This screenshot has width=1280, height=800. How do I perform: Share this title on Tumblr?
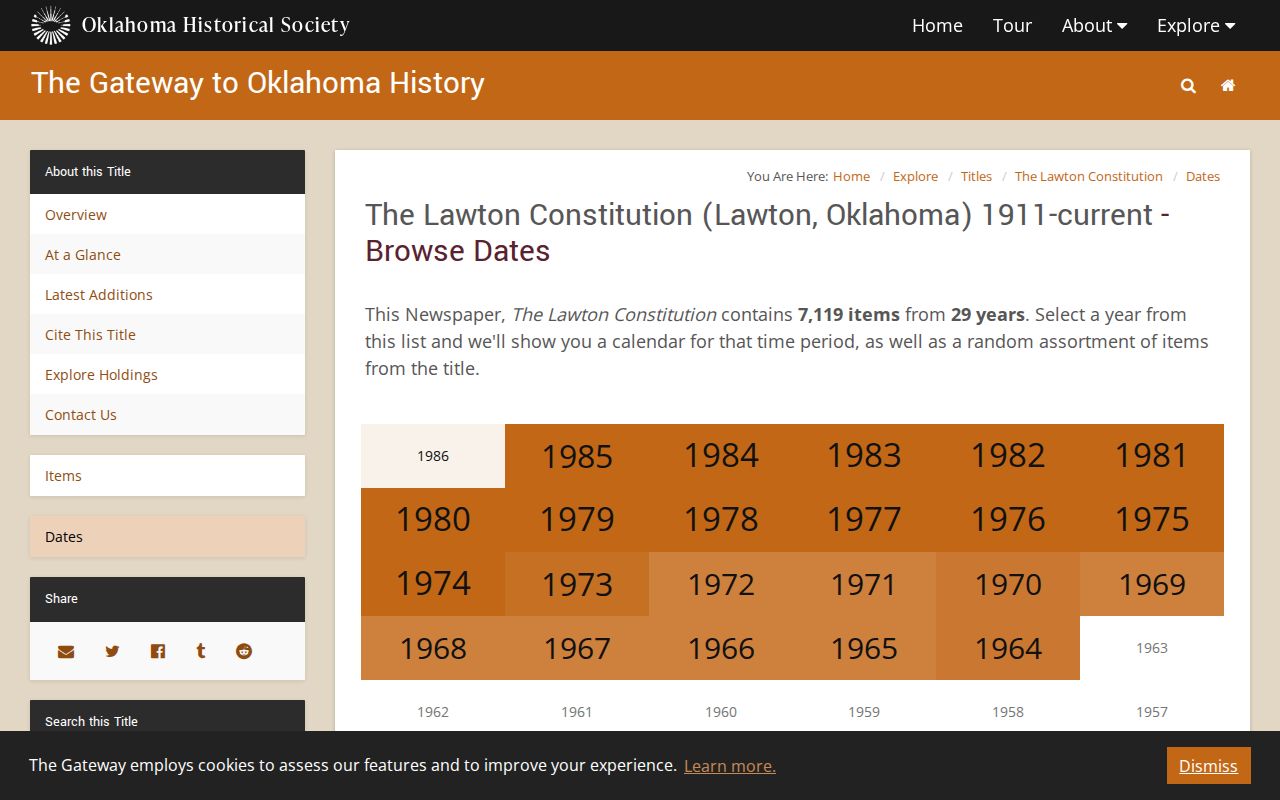tap(201, 651)
